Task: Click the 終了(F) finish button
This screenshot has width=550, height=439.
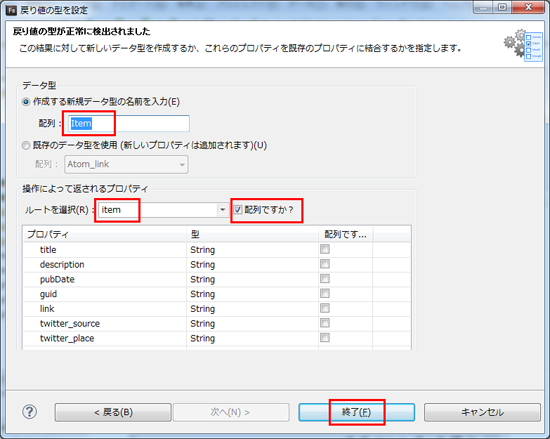Action: click(356, 412)
